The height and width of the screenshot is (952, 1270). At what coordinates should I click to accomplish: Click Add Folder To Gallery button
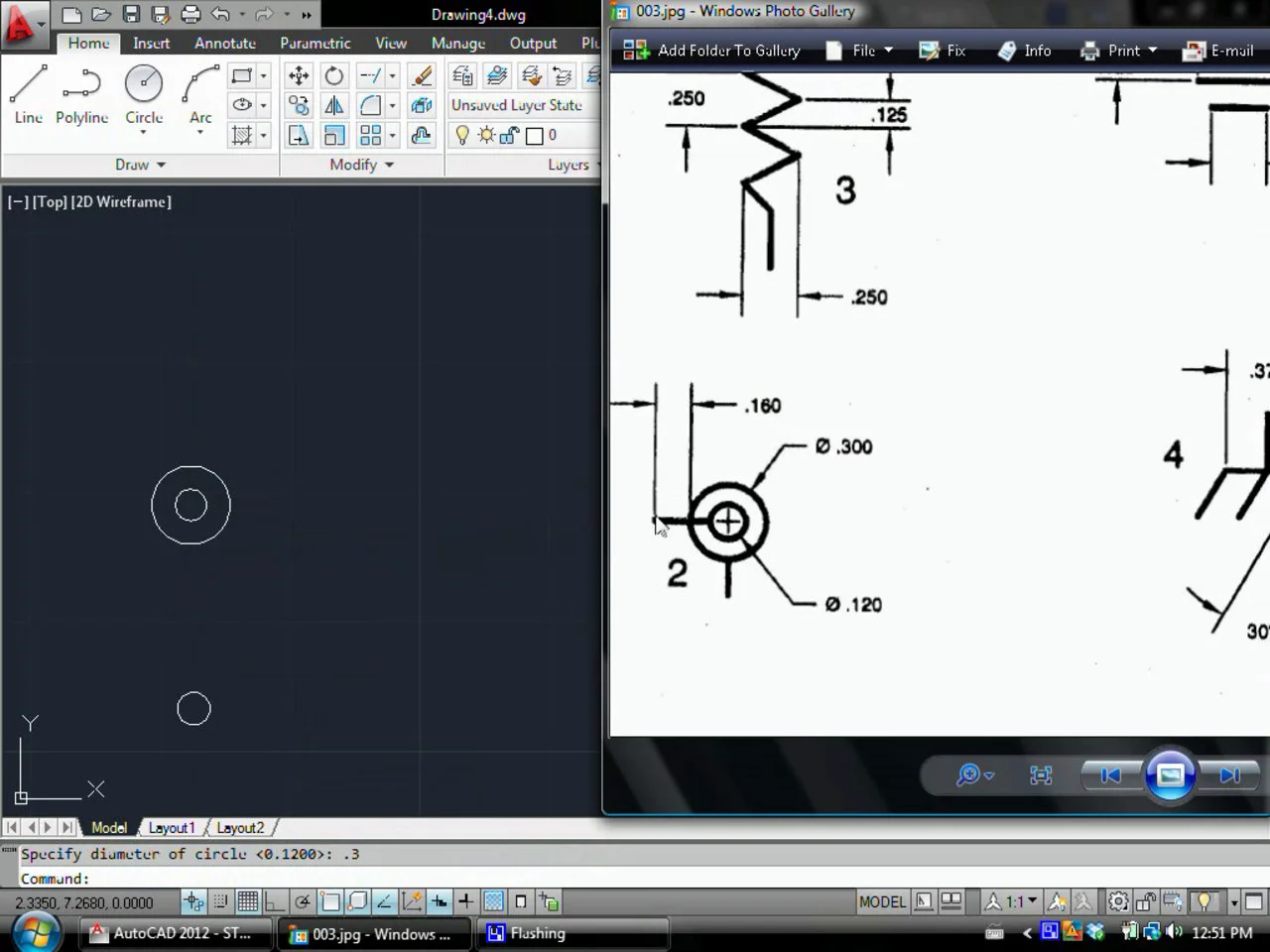click(x=712, y=51)
